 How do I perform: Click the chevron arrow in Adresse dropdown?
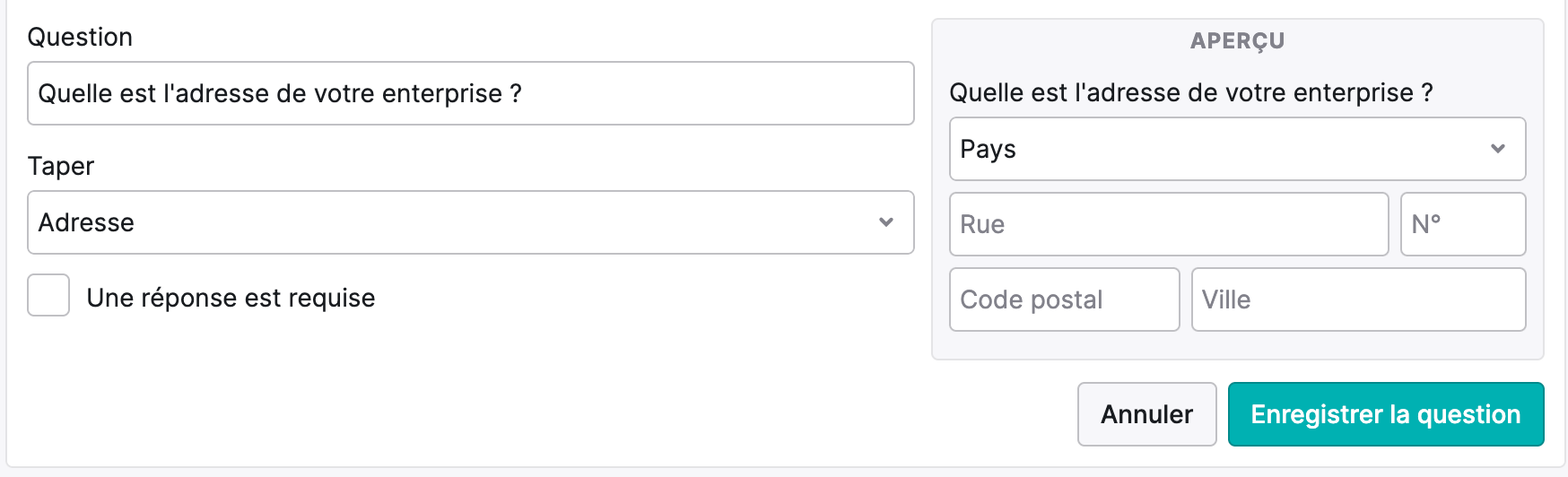(886, 222)
